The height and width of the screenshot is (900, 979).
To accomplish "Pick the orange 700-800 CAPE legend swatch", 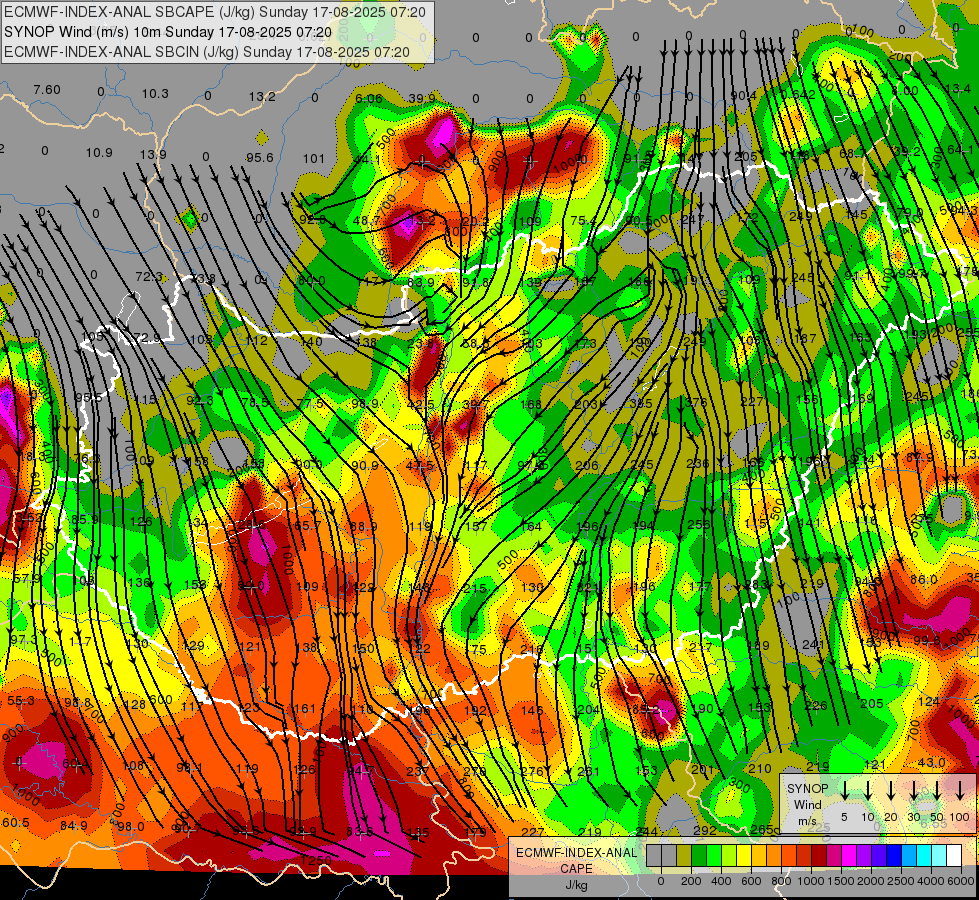I will click(774, 855).
